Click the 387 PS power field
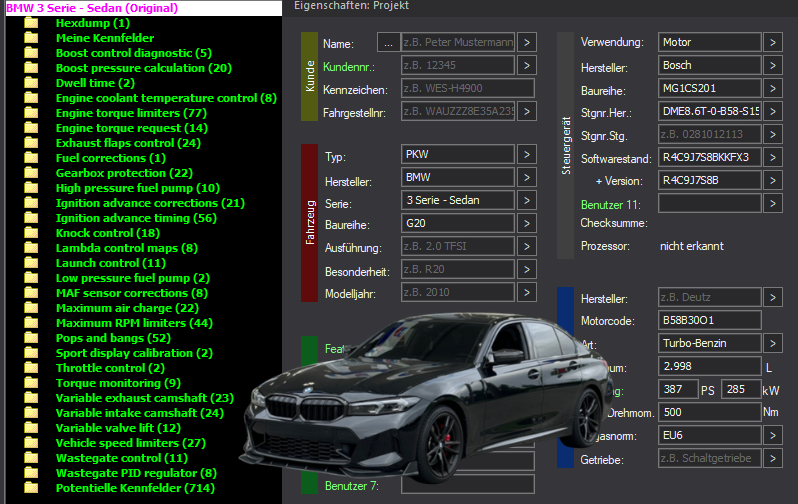Viewport: 798px width, 504px height. pyautogui.click(x=678, y=389)
